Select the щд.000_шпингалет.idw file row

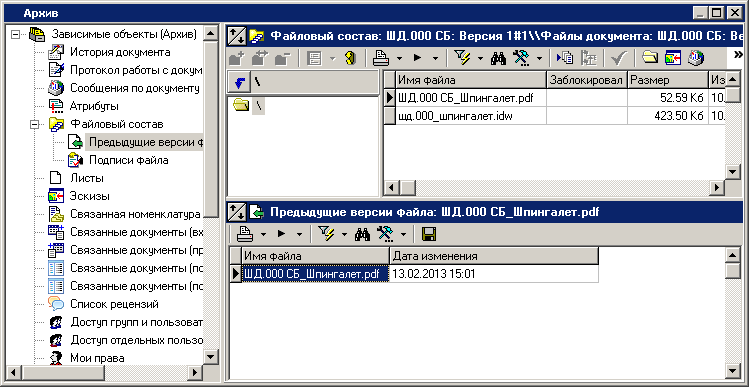point(555,116)
